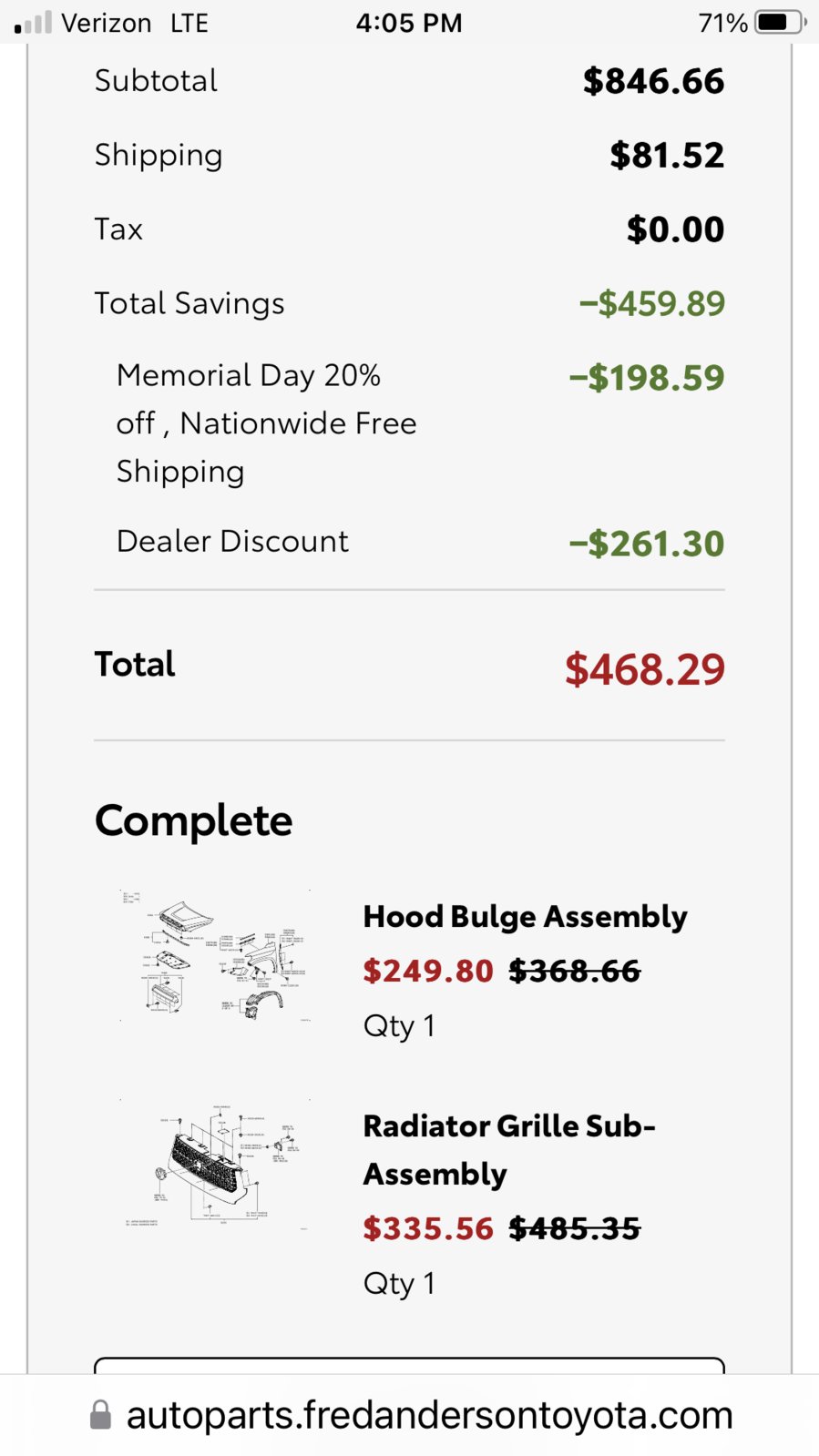The height and width of the screenshot is (1456, 819).
Task: Tap the Complete section heading
Action: click(194, 821)
